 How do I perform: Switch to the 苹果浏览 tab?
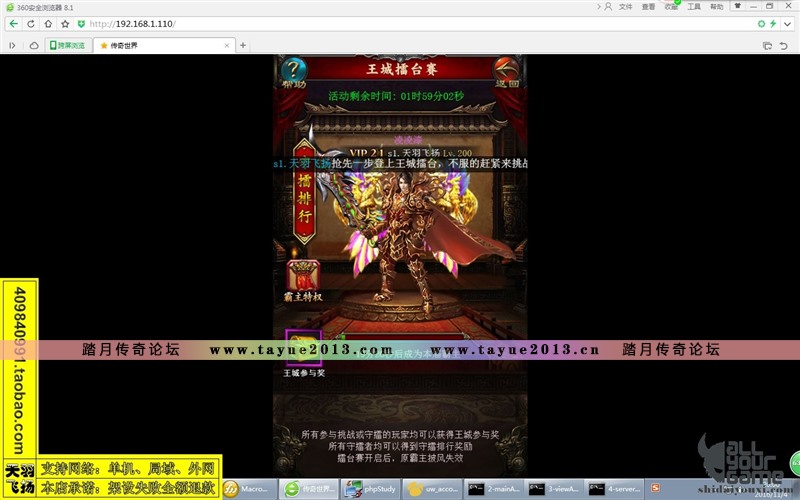[67, 45]
